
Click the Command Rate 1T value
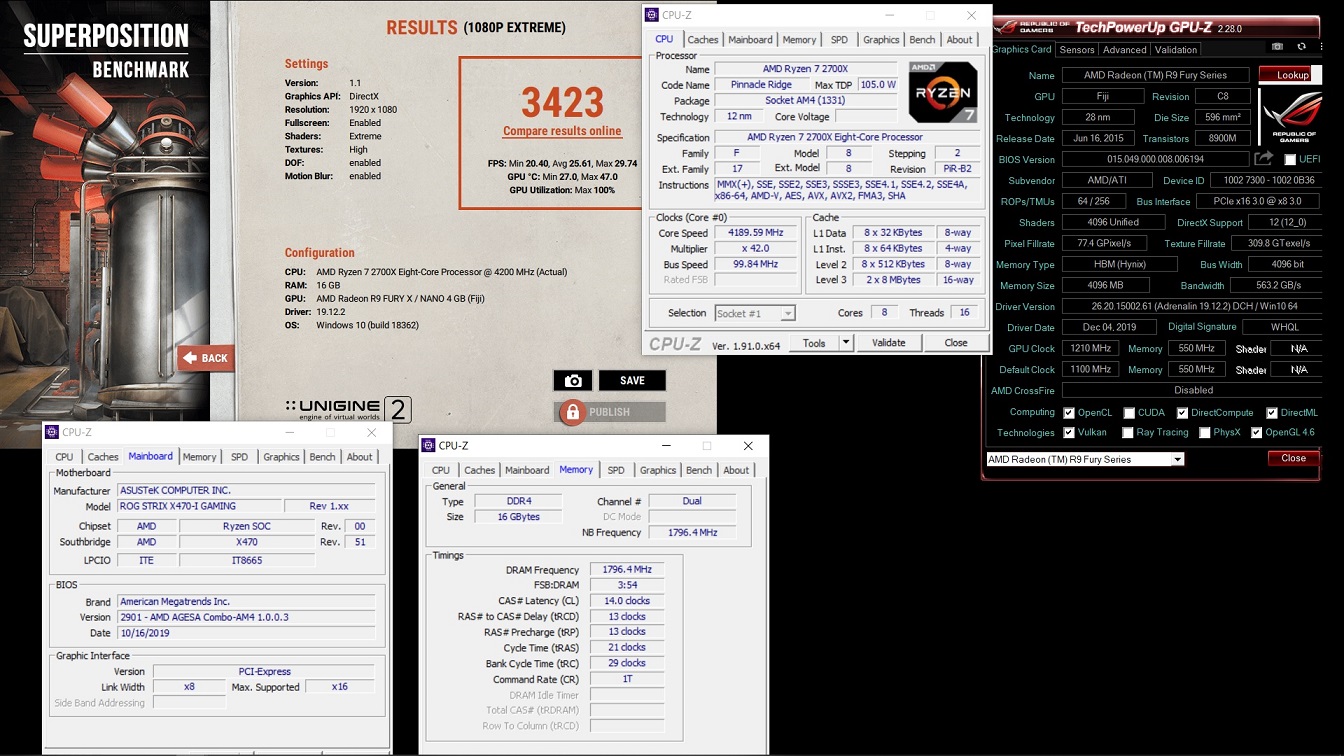click(628, 679)
